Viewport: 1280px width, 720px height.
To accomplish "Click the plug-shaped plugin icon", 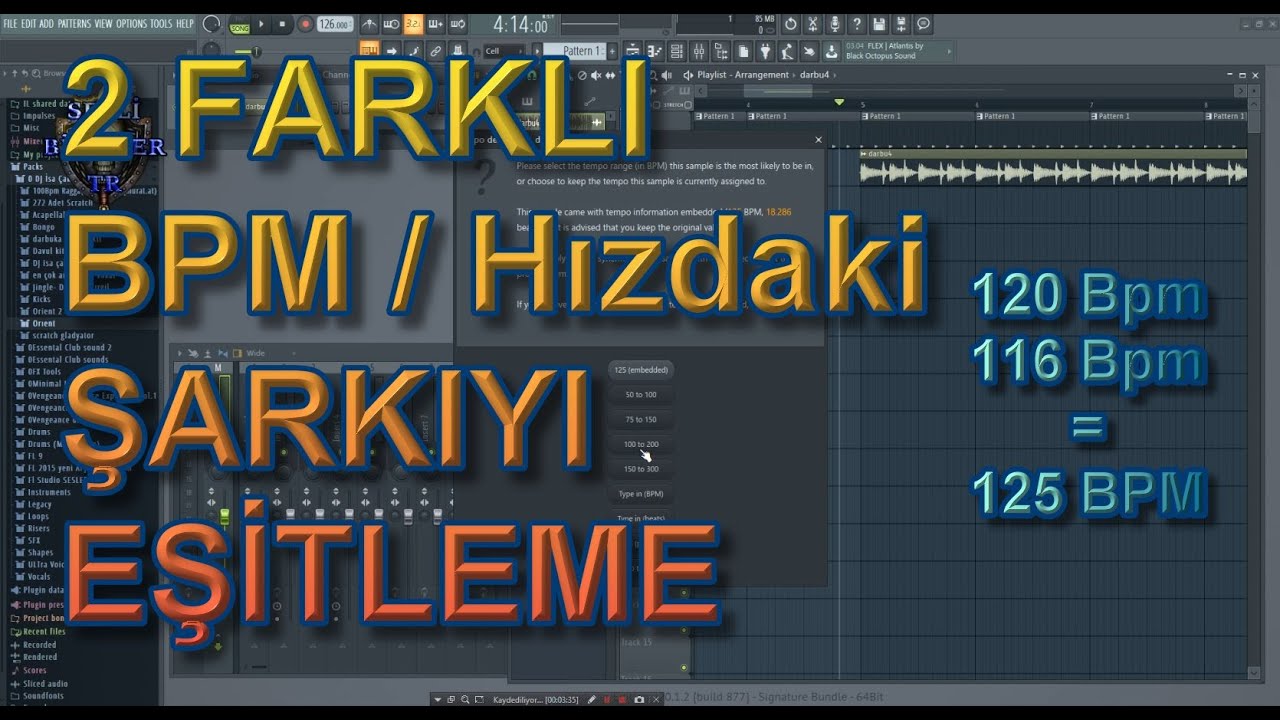I will point(765,51).
